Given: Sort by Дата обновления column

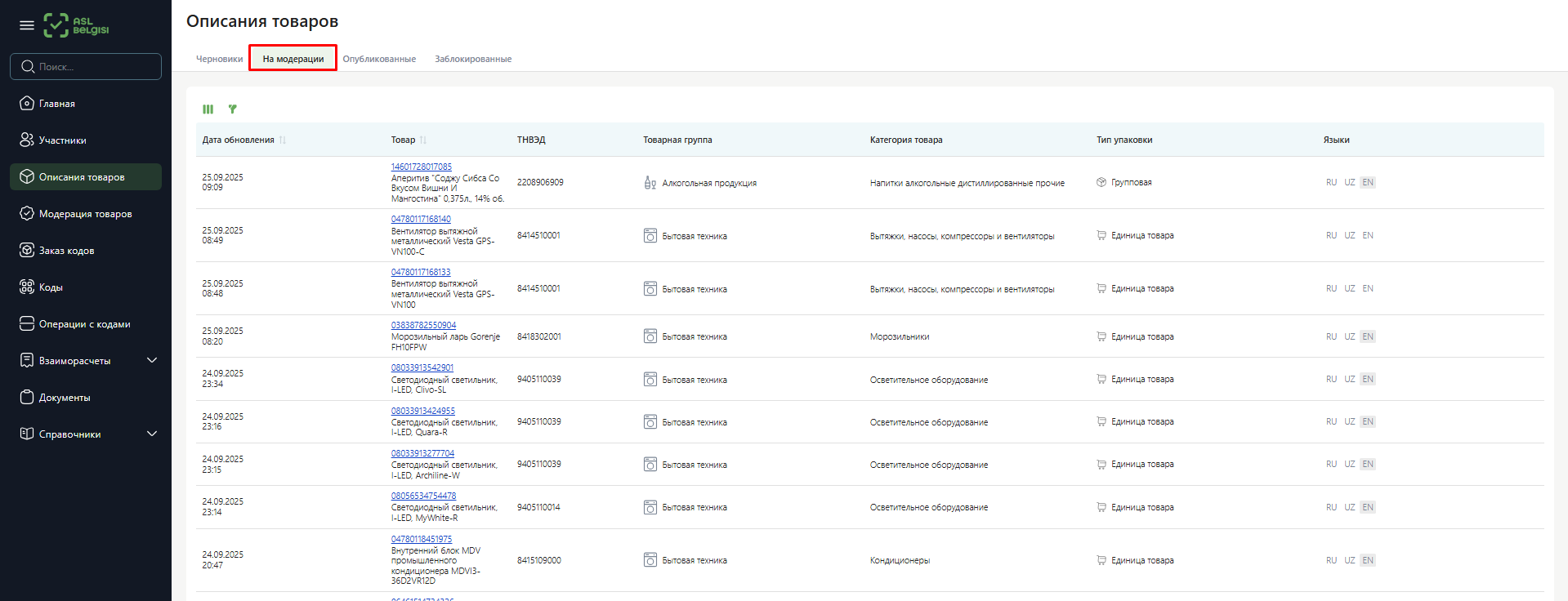Looking at the screenshot, I should click(x=239, y=140).
